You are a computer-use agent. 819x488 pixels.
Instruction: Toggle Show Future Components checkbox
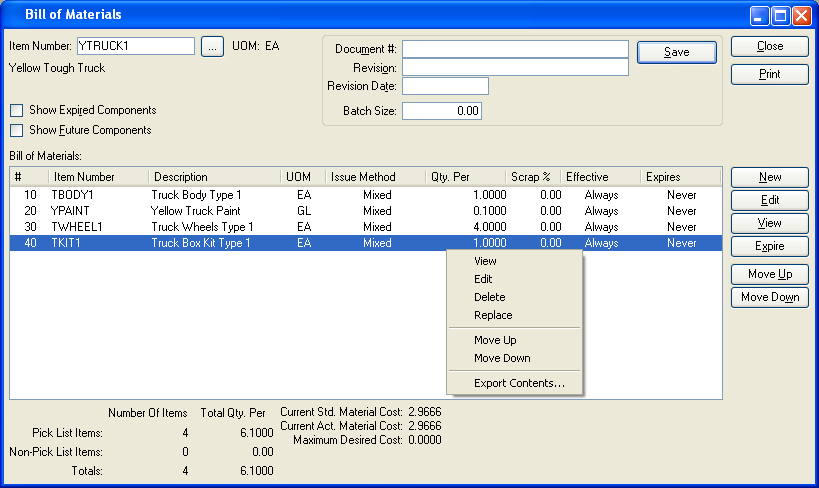16,130
